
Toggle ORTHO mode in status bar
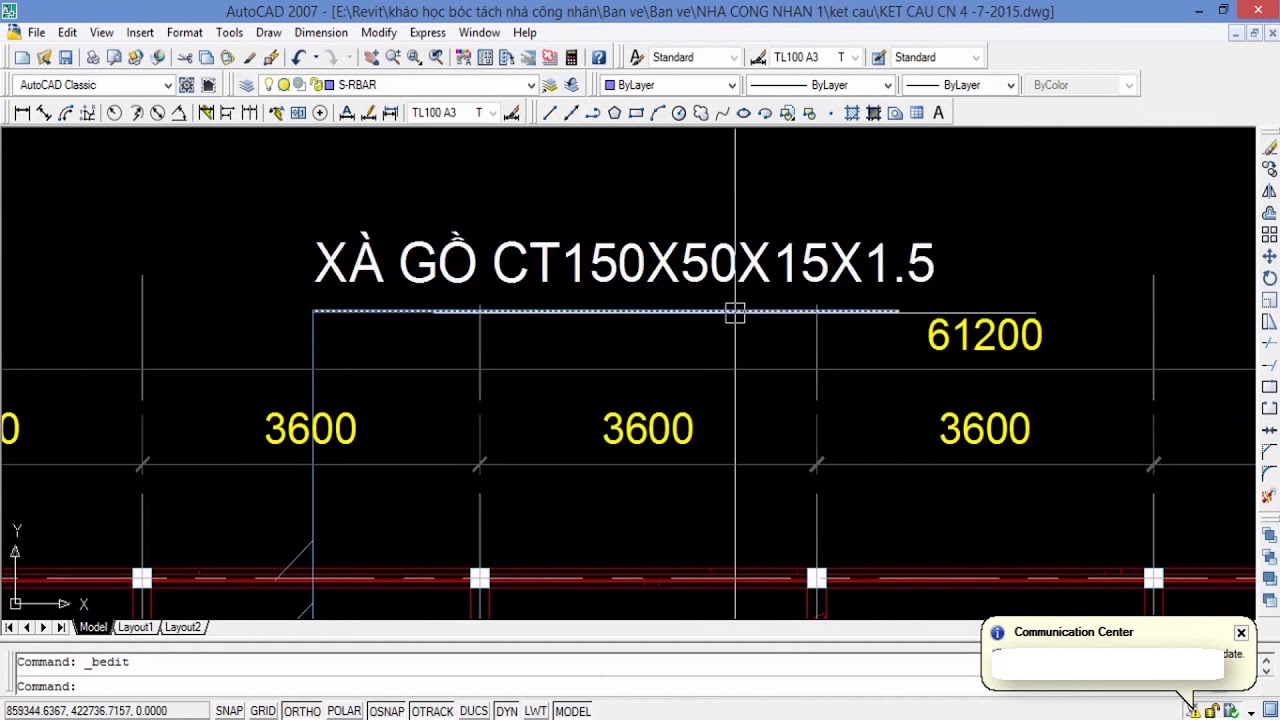pyautogui.click(x=301, y=711)
